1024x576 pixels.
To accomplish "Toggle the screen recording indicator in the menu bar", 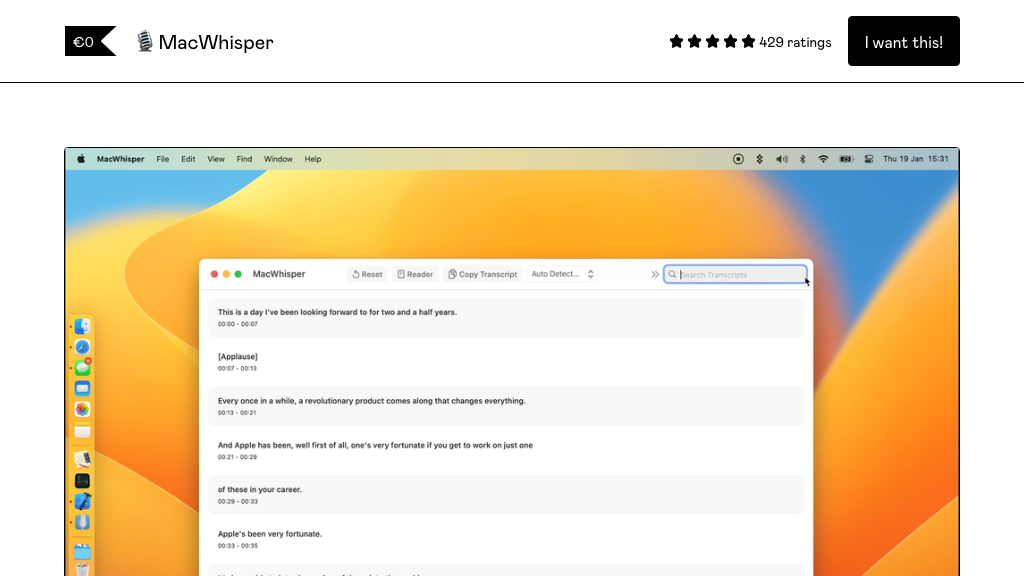I will (739, 158).
